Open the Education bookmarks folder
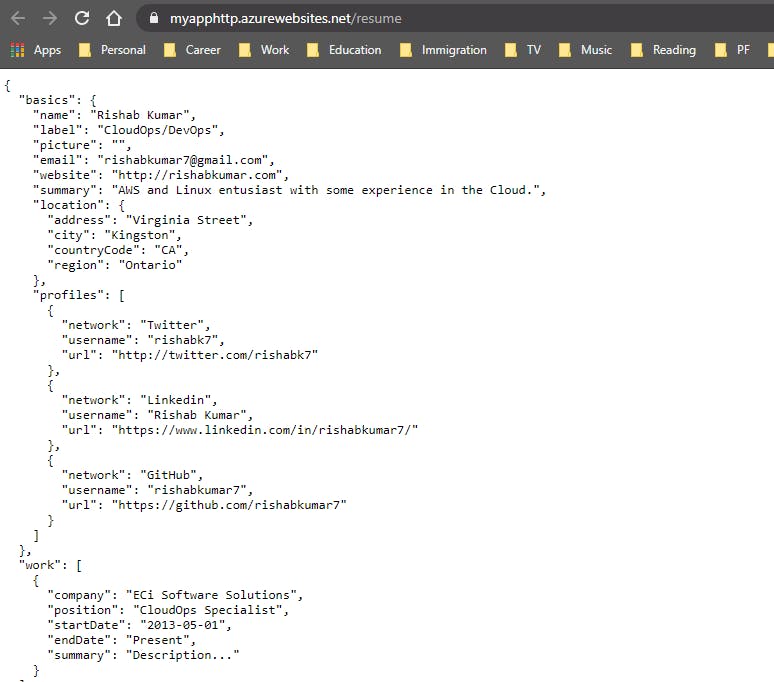Screen dimensions: 774x682 [344, 50]
